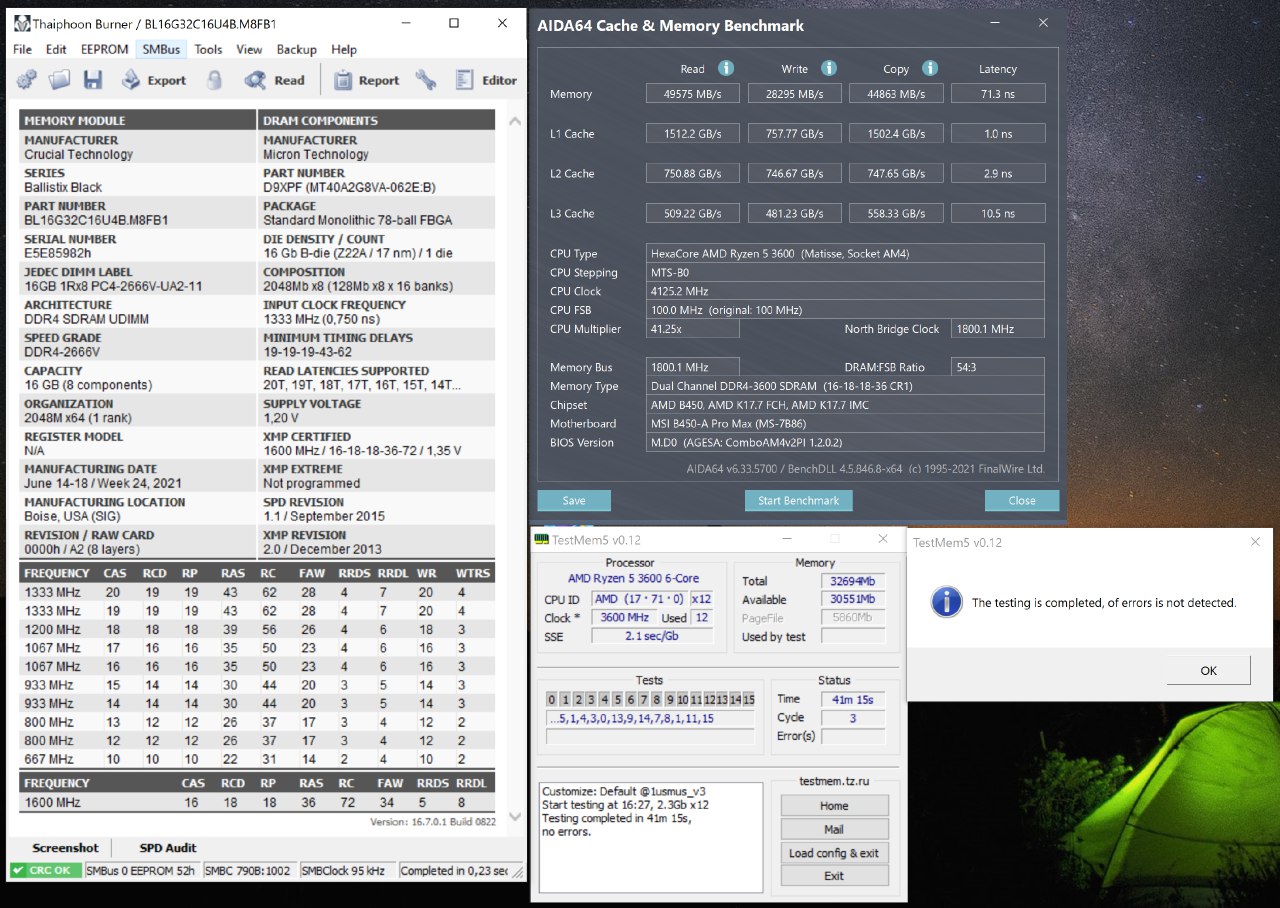Click the TestMem5 Available memory field 30551Mb

(x=853, y=599)
